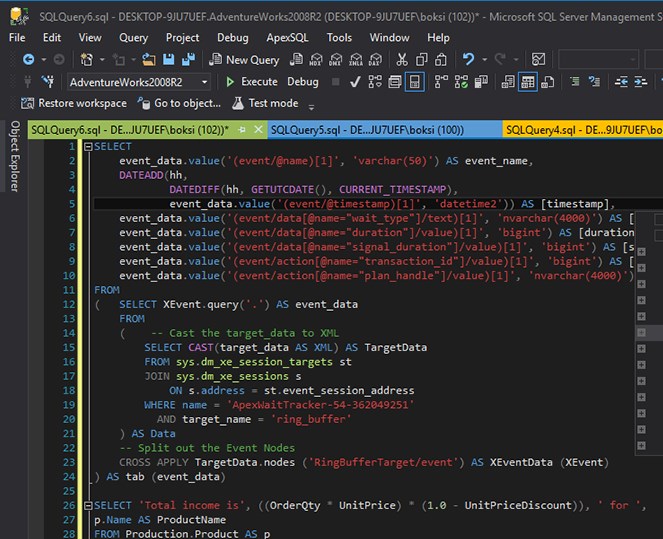Screen dimensions: 663x539
Task: Click the New Project icon
Action: (87, 60)
